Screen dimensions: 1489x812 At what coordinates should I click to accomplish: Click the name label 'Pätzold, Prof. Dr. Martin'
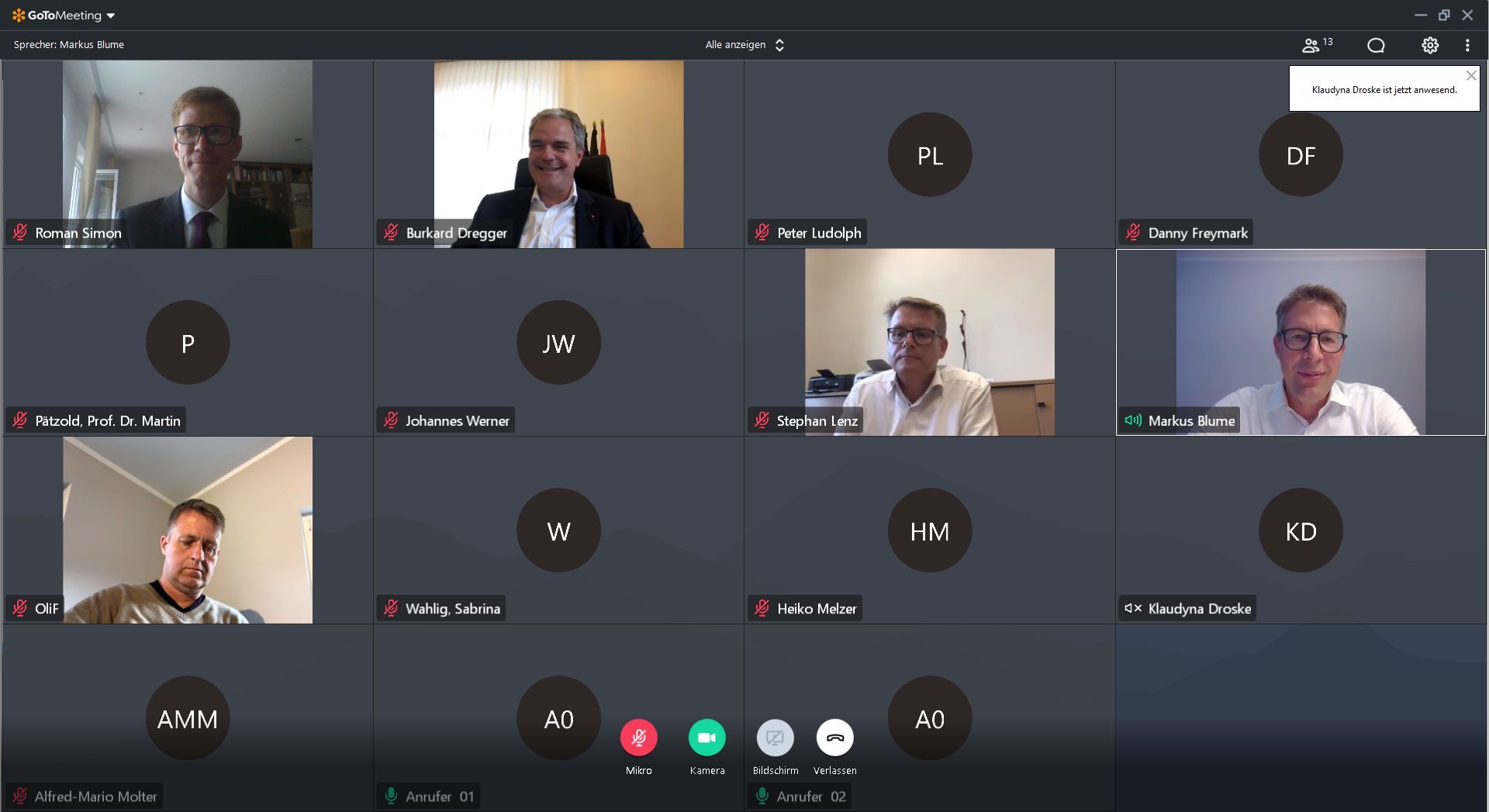pos(108,420)
